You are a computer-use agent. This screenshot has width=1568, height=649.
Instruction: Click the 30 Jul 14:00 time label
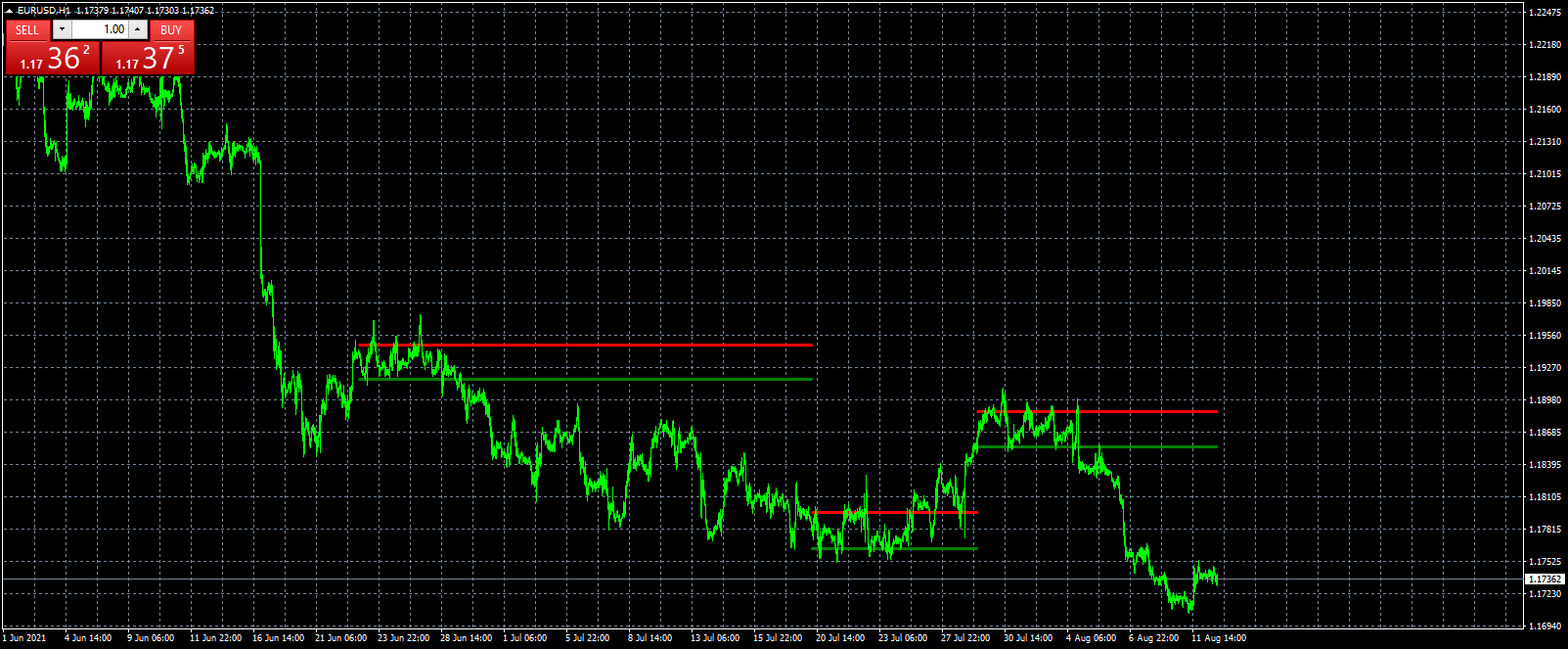point(1028,638)
